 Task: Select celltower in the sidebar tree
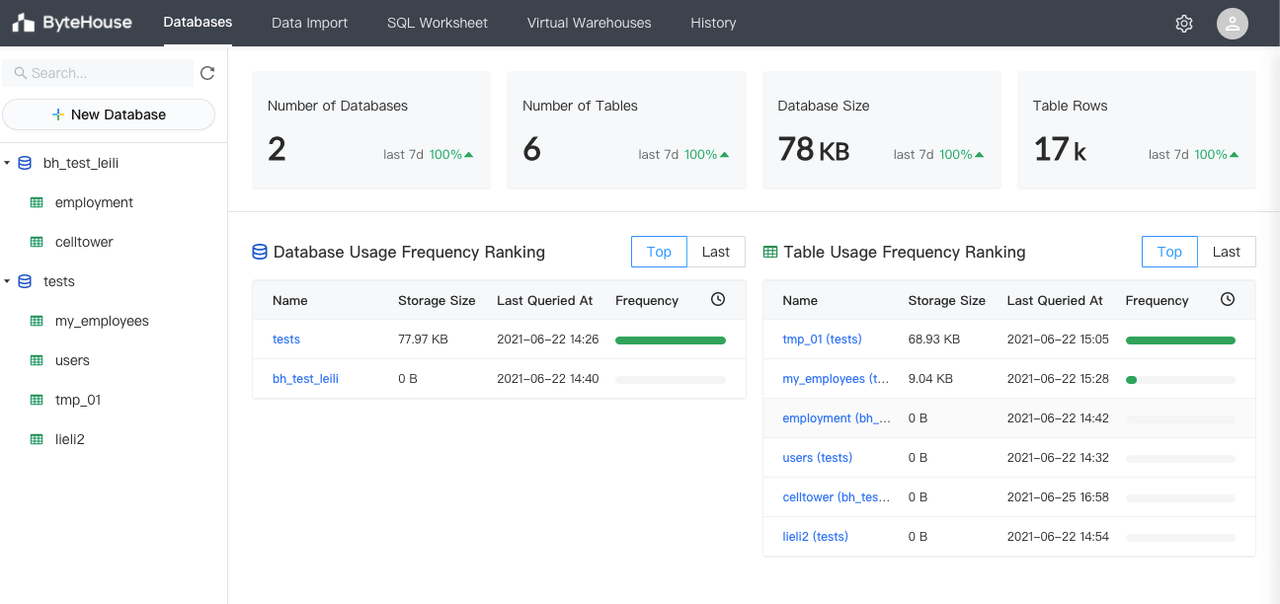[x=84, y=242]
